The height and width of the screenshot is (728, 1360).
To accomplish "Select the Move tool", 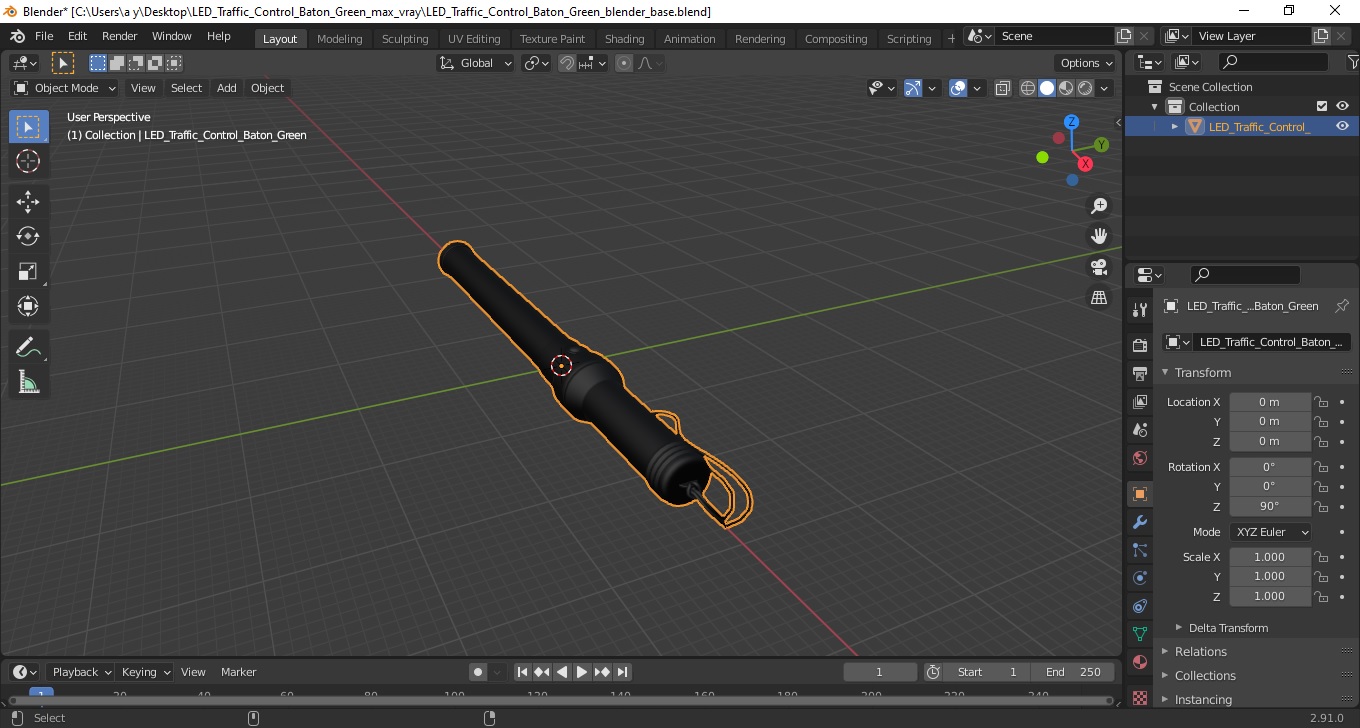I will [28, 202].
